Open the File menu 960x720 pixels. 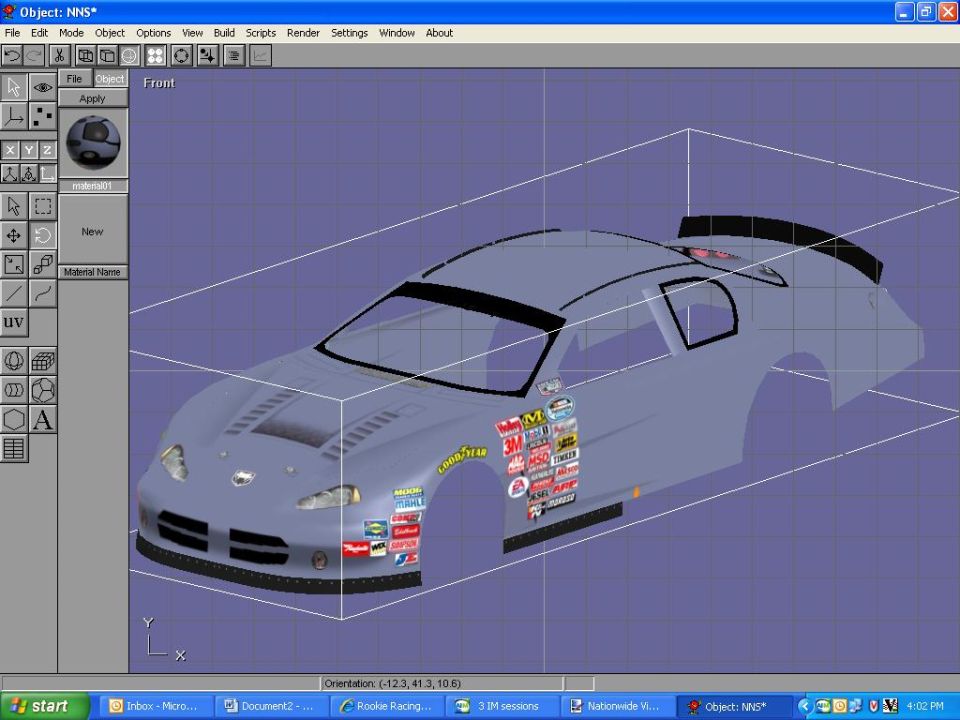(x=12, y=33)
